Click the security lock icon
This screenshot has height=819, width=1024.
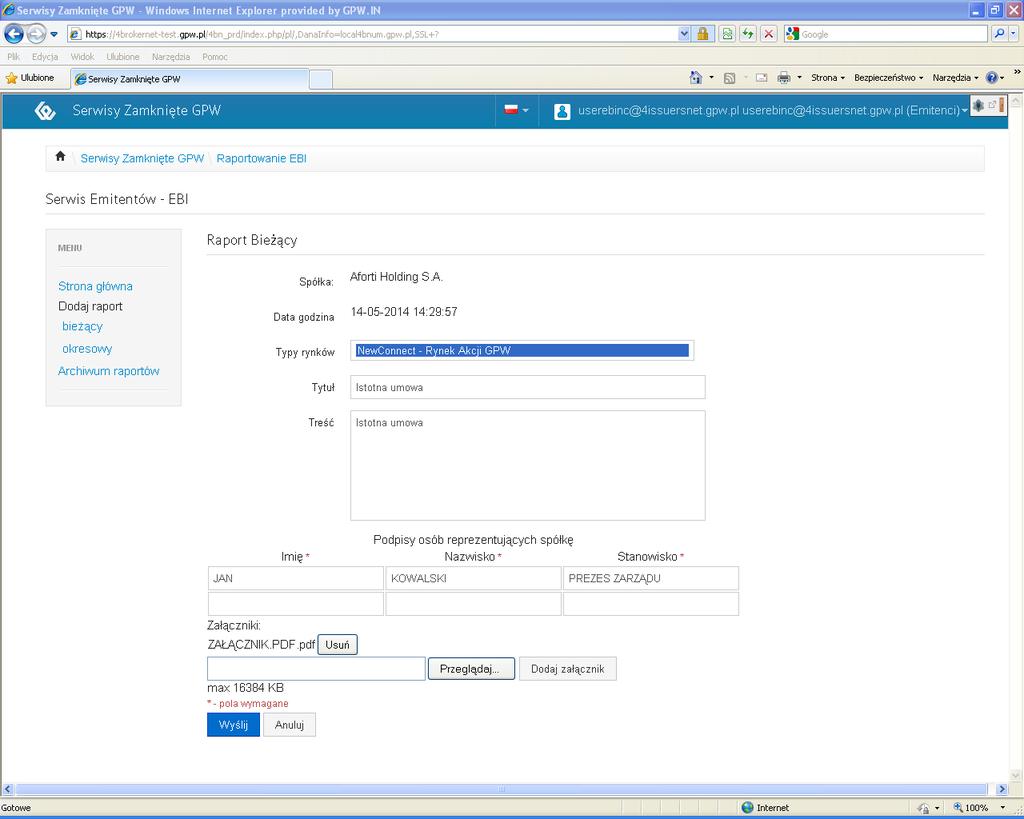coord(703,34)
